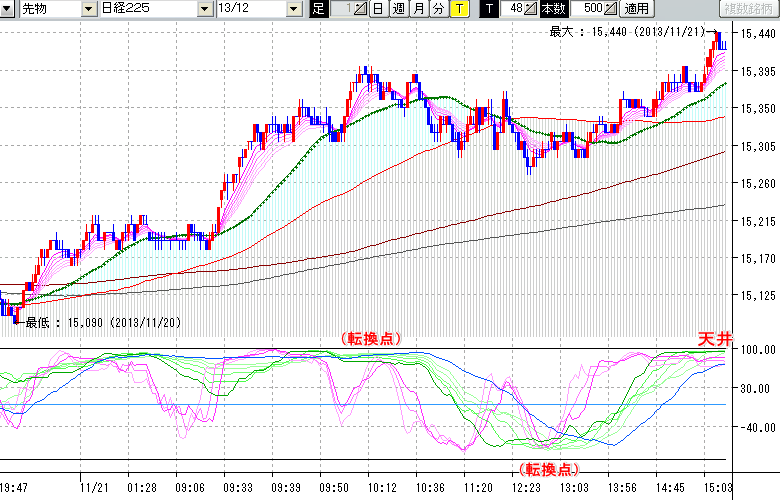780x500 pixels.
Task: Switch chart to 月 monthly bars
Action: (x=418, y=9)
